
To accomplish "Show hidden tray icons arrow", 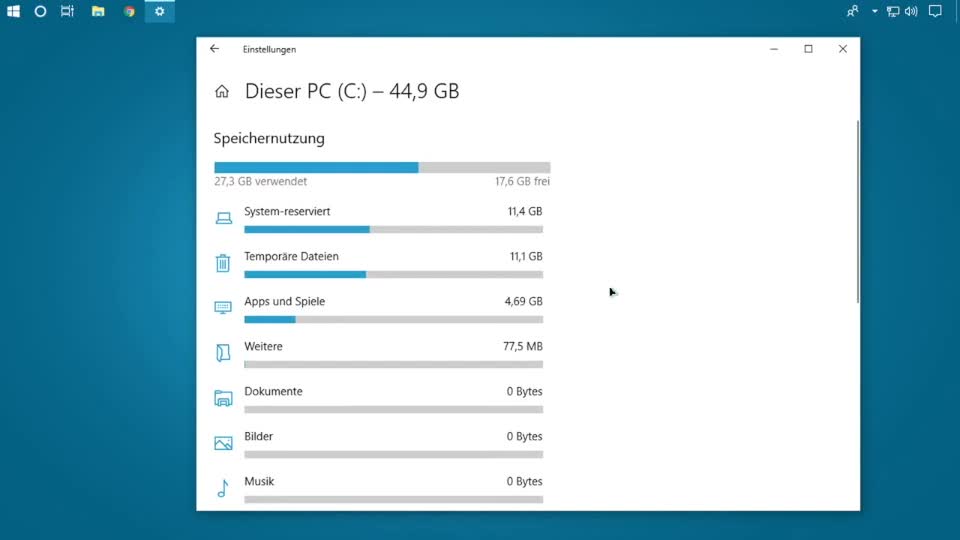I will (x=874, y=11).
